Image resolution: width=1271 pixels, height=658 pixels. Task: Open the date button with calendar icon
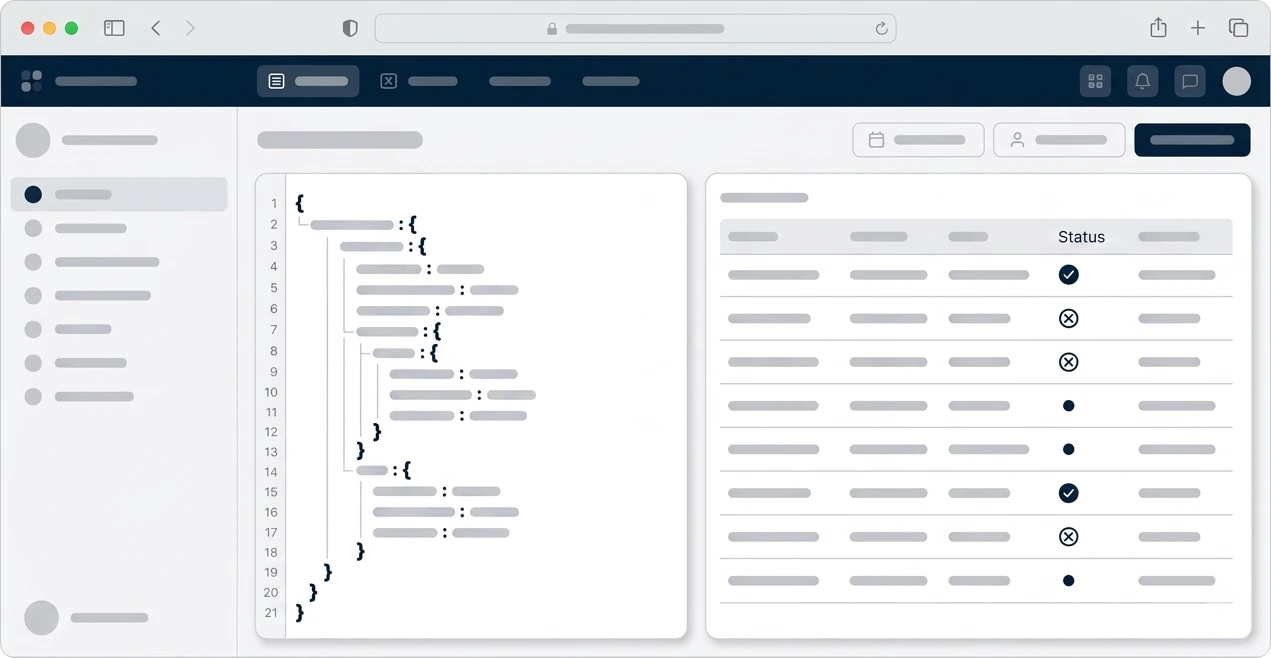point(918,140)
